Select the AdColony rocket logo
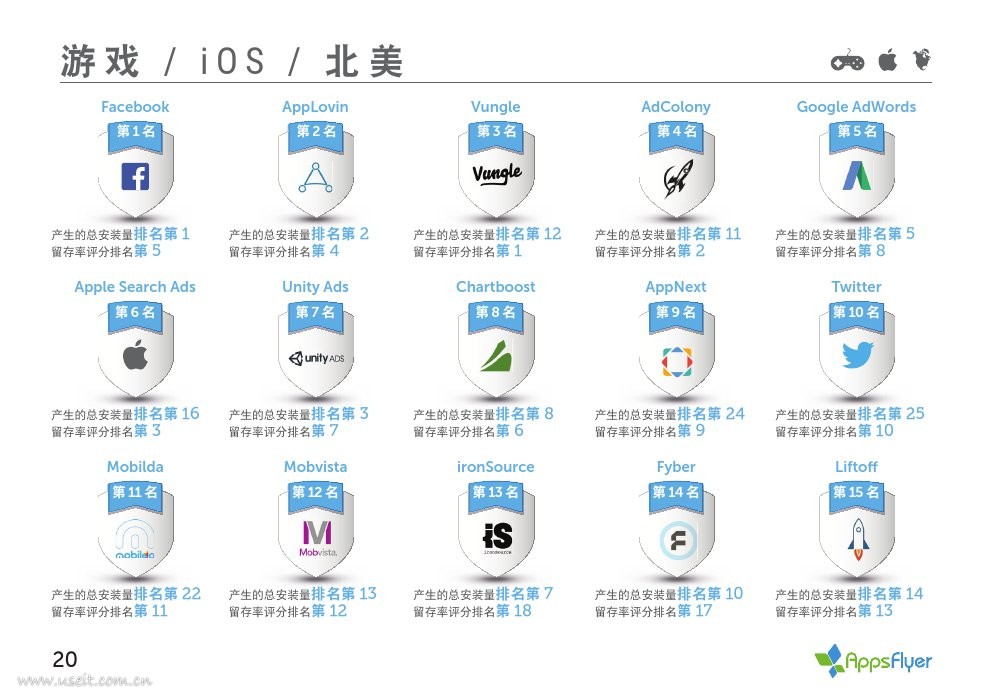992x699 pixels. coord(678,178)
